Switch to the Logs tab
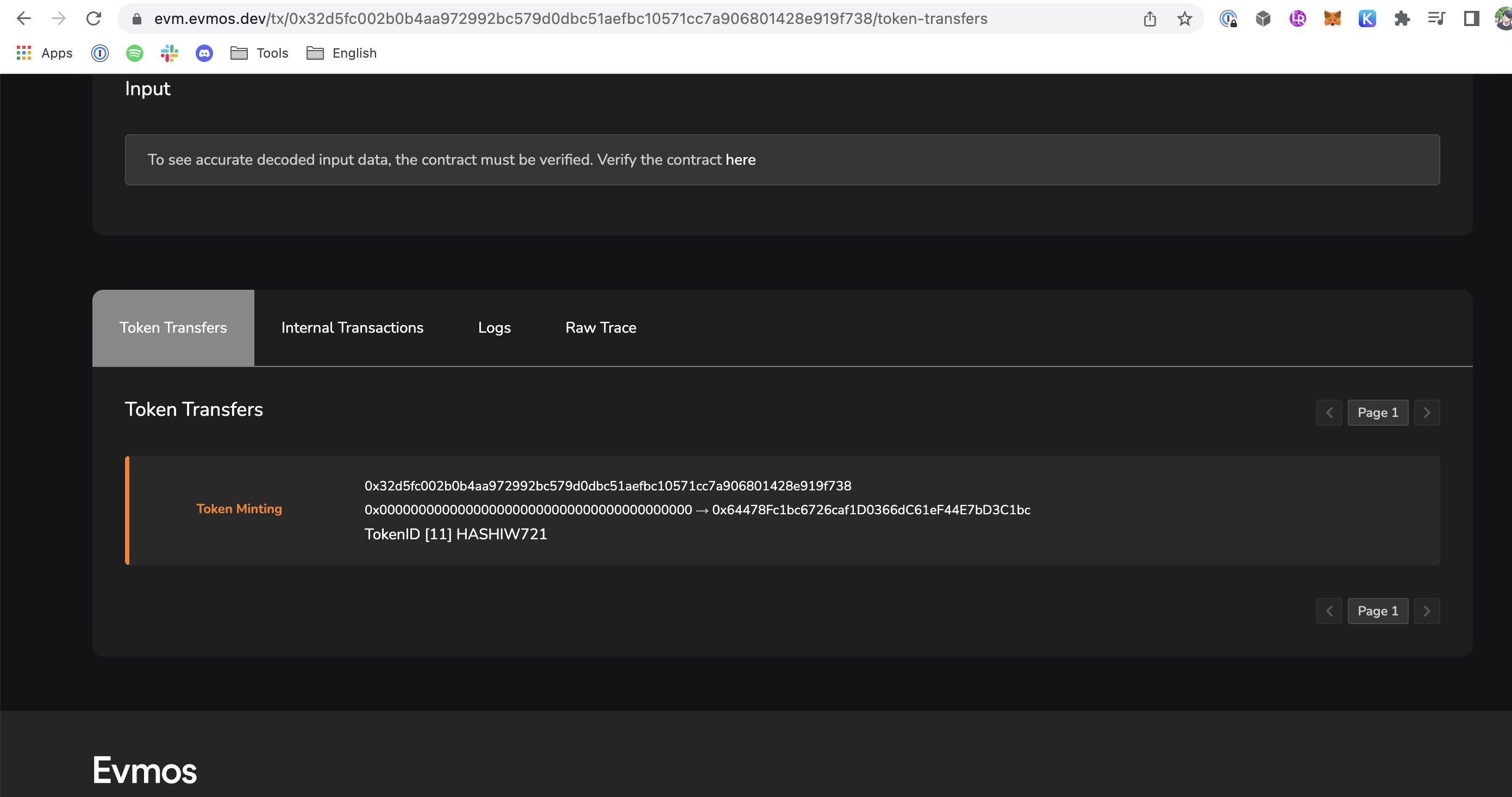1512x797 pixels. coord(494,328)
